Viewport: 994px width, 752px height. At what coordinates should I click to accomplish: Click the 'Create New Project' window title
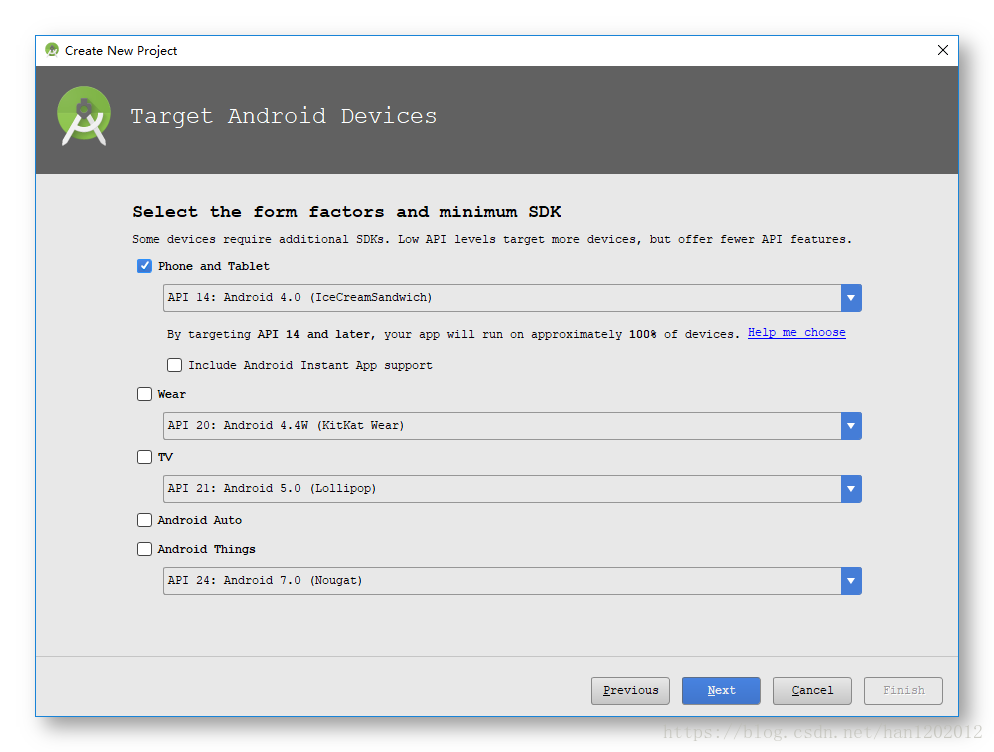pyautogui.click(x=121, y=51)
